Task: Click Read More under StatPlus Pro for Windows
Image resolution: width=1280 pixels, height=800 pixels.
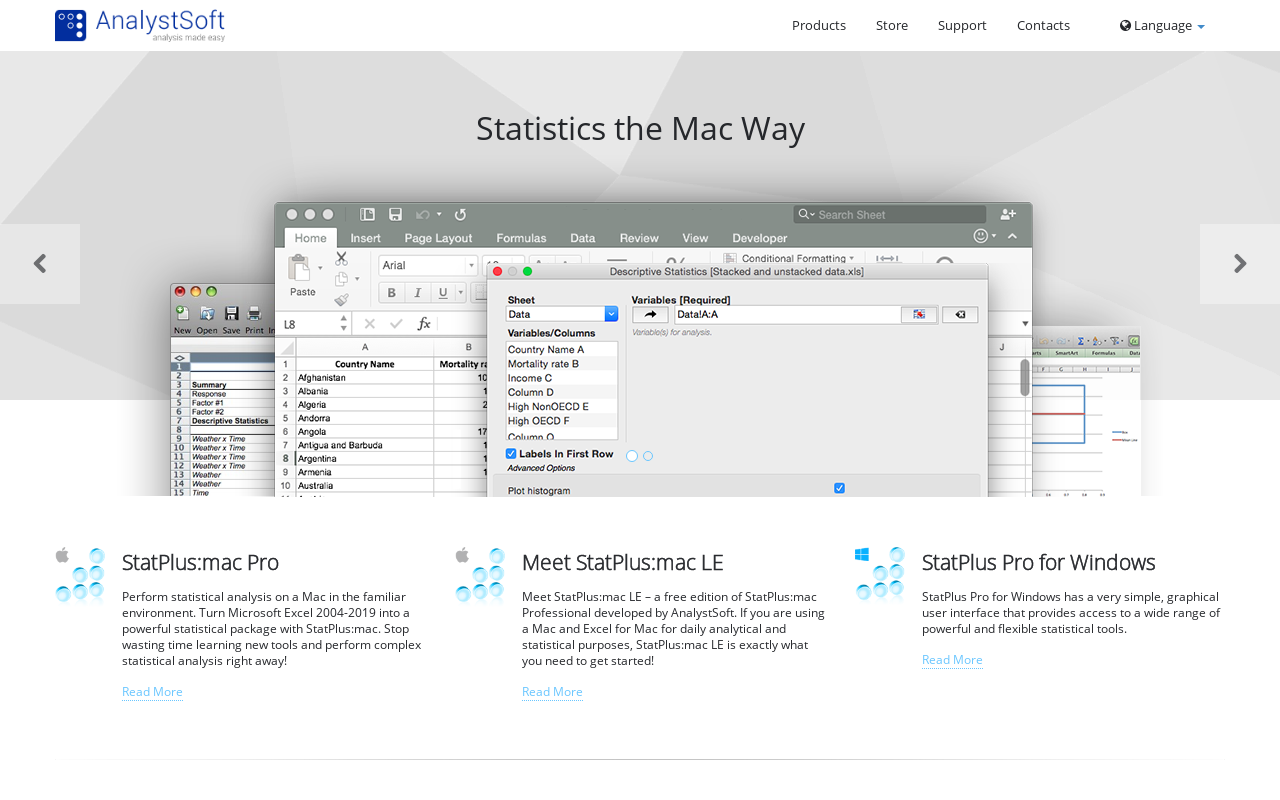Action: (x=952, y=659)
